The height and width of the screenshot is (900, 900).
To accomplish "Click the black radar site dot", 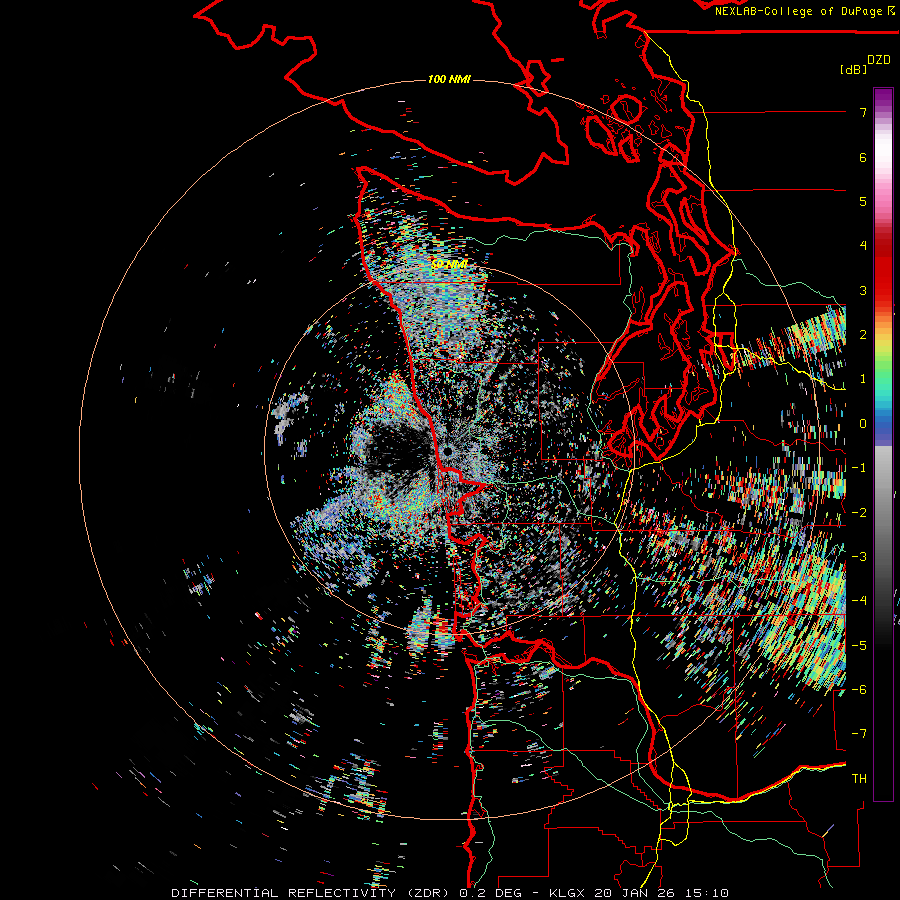I will point(447,452).
